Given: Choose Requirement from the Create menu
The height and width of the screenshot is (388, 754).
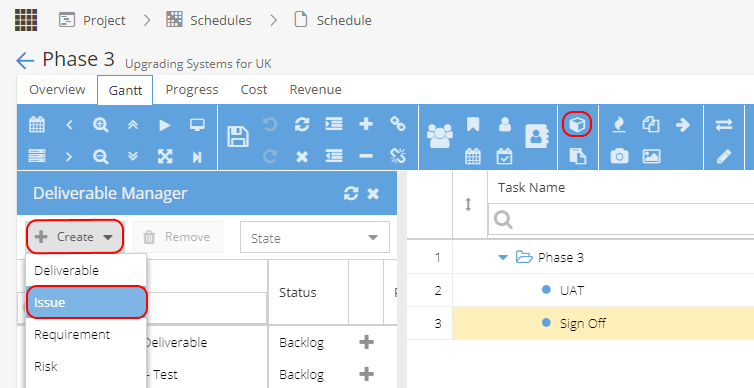Looking at the screenshot, I should (86, 335).
